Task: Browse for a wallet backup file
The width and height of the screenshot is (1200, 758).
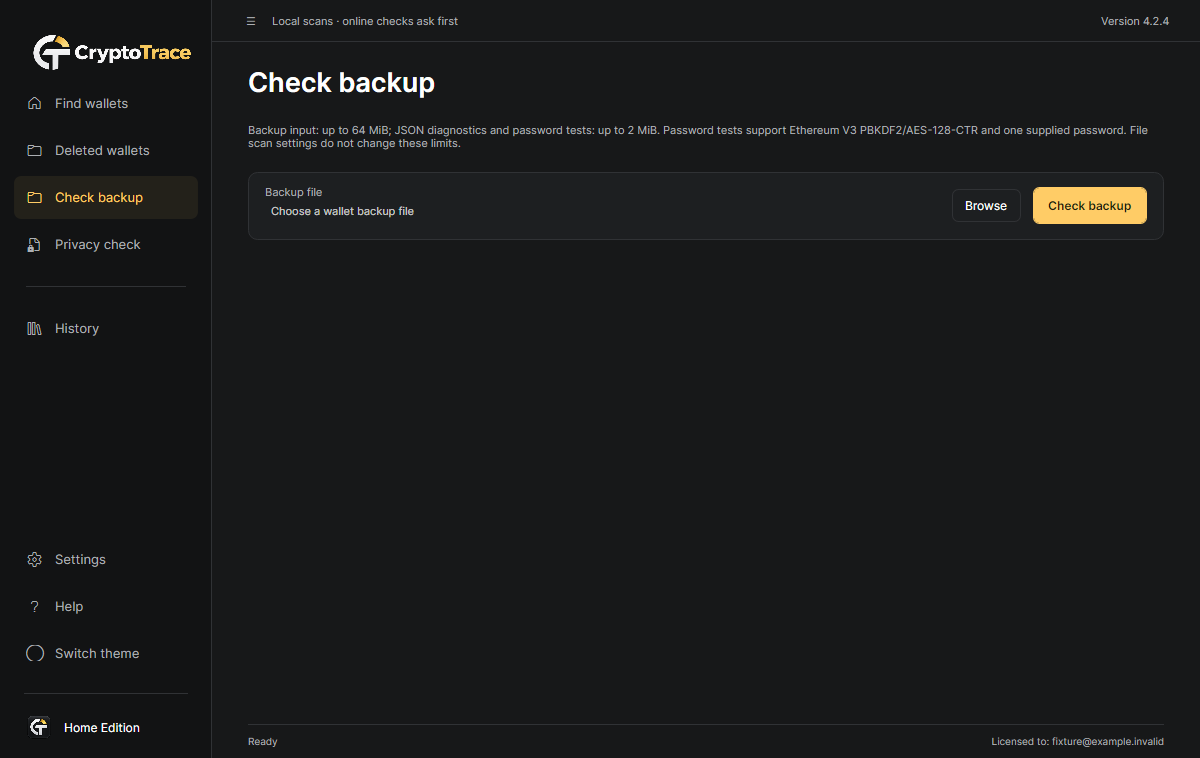Action: (986, 205)
